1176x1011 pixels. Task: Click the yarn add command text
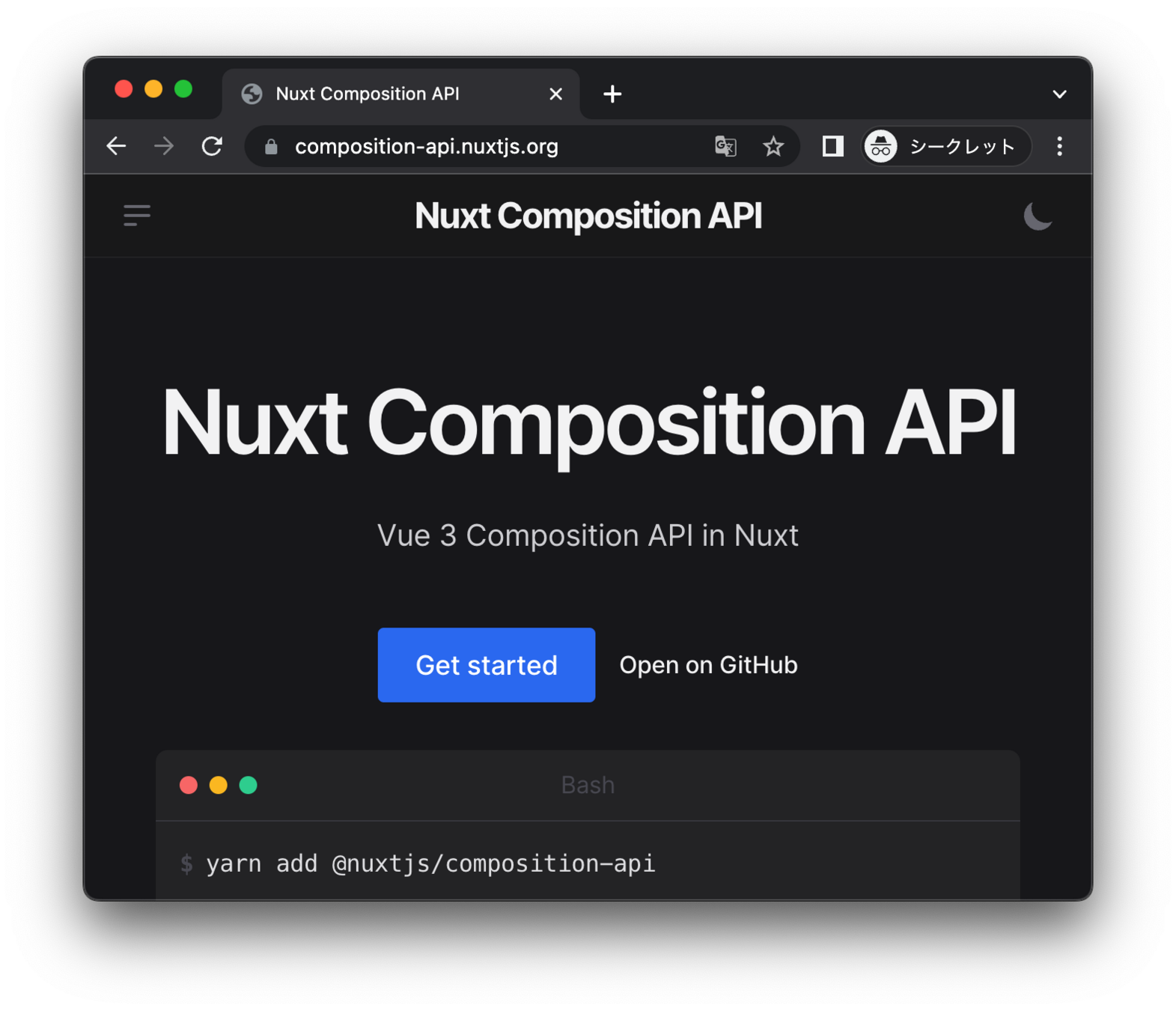pos(430,863)
